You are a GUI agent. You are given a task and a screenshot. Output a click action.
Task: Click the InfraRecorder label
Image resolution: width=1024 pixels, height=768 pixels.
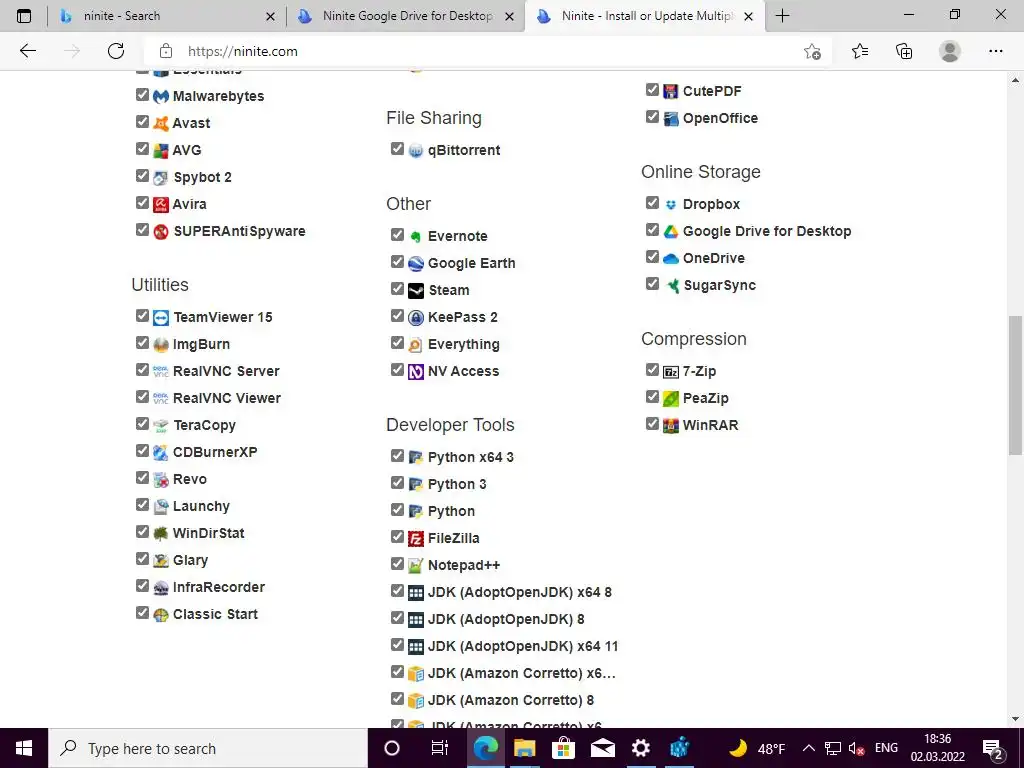[x=219, y=587]
